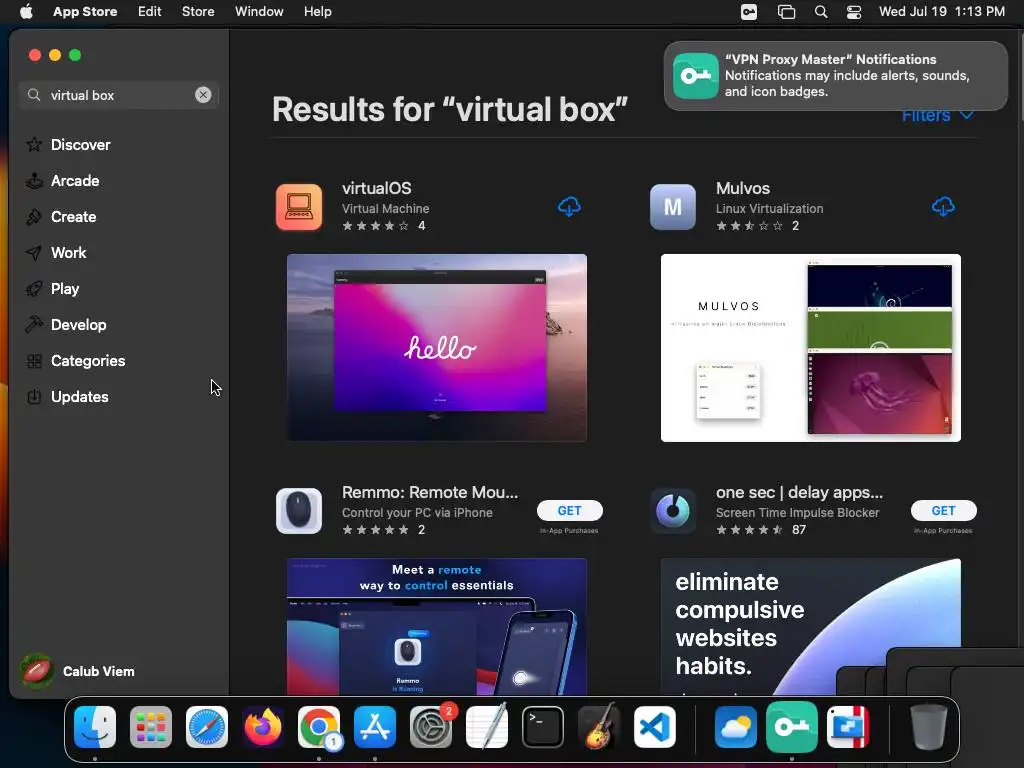
Task: Open VPN Proxy Master from Dock
Action: click(x=792, y=727)
